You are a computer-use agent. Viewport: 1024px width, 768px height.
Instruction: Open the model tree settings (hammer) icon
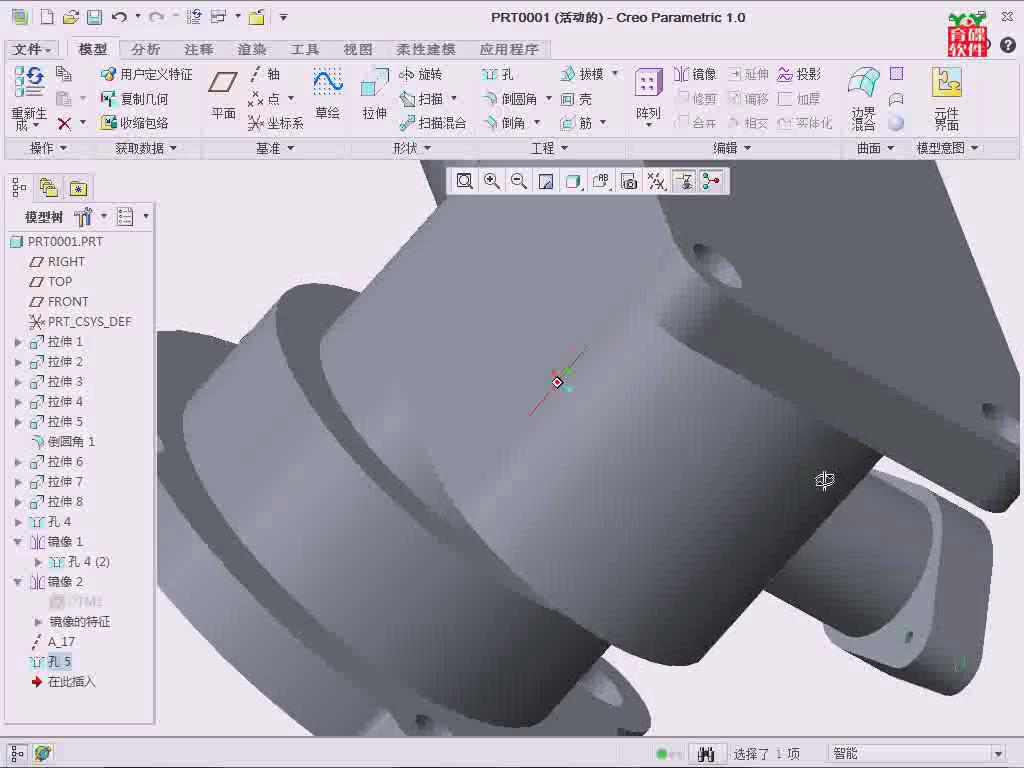[84, 216]
